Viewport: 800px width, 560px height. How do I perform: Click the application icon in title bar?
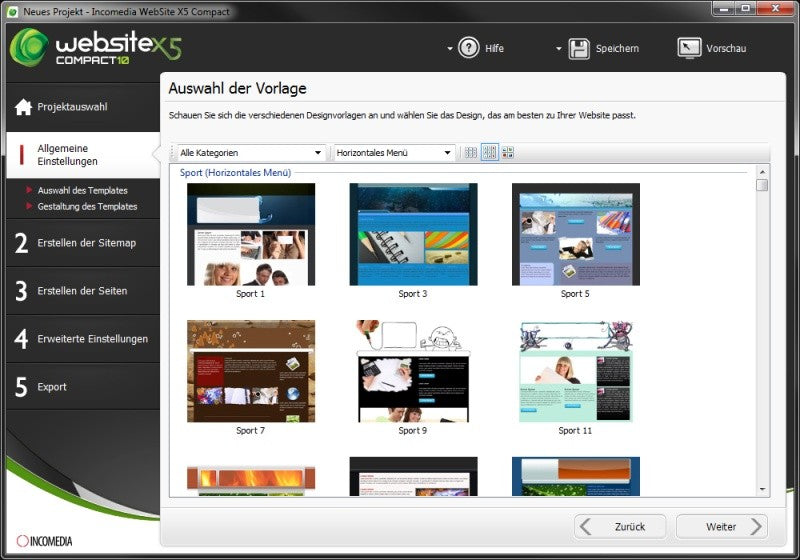(12, 11)
